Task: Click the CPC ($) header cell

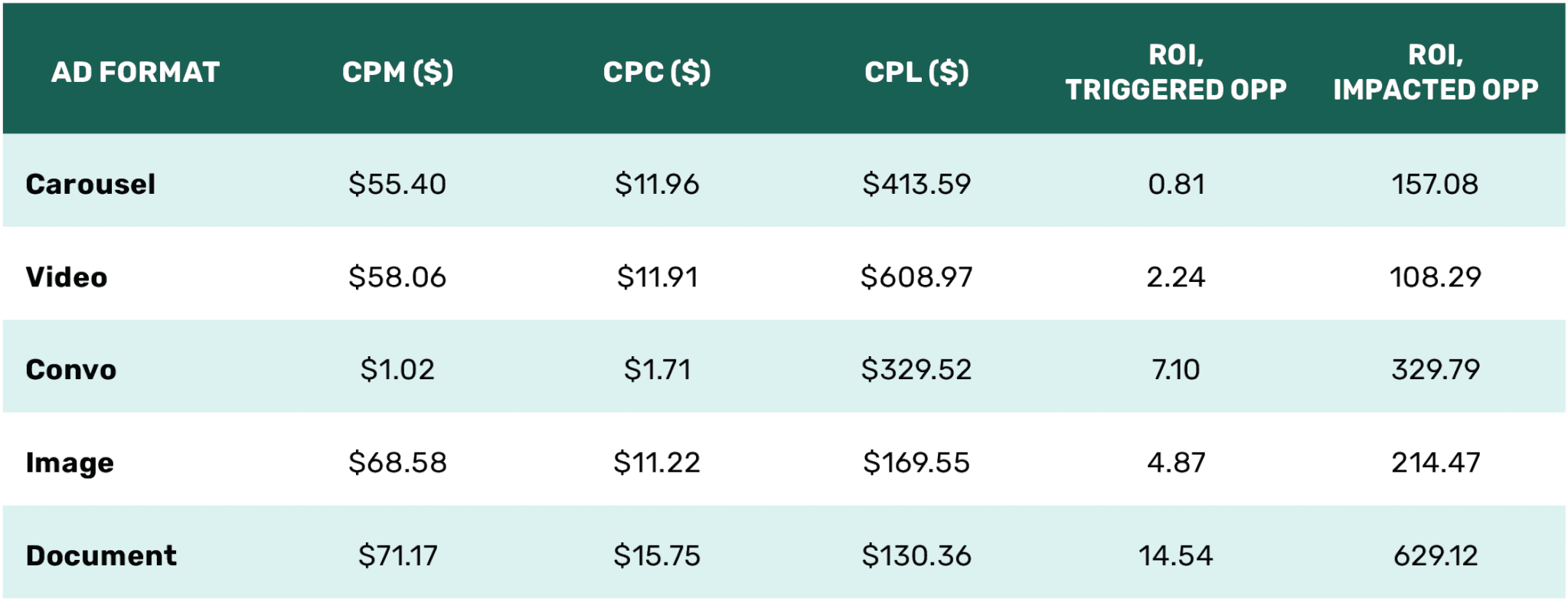Action: click(657, 72)
